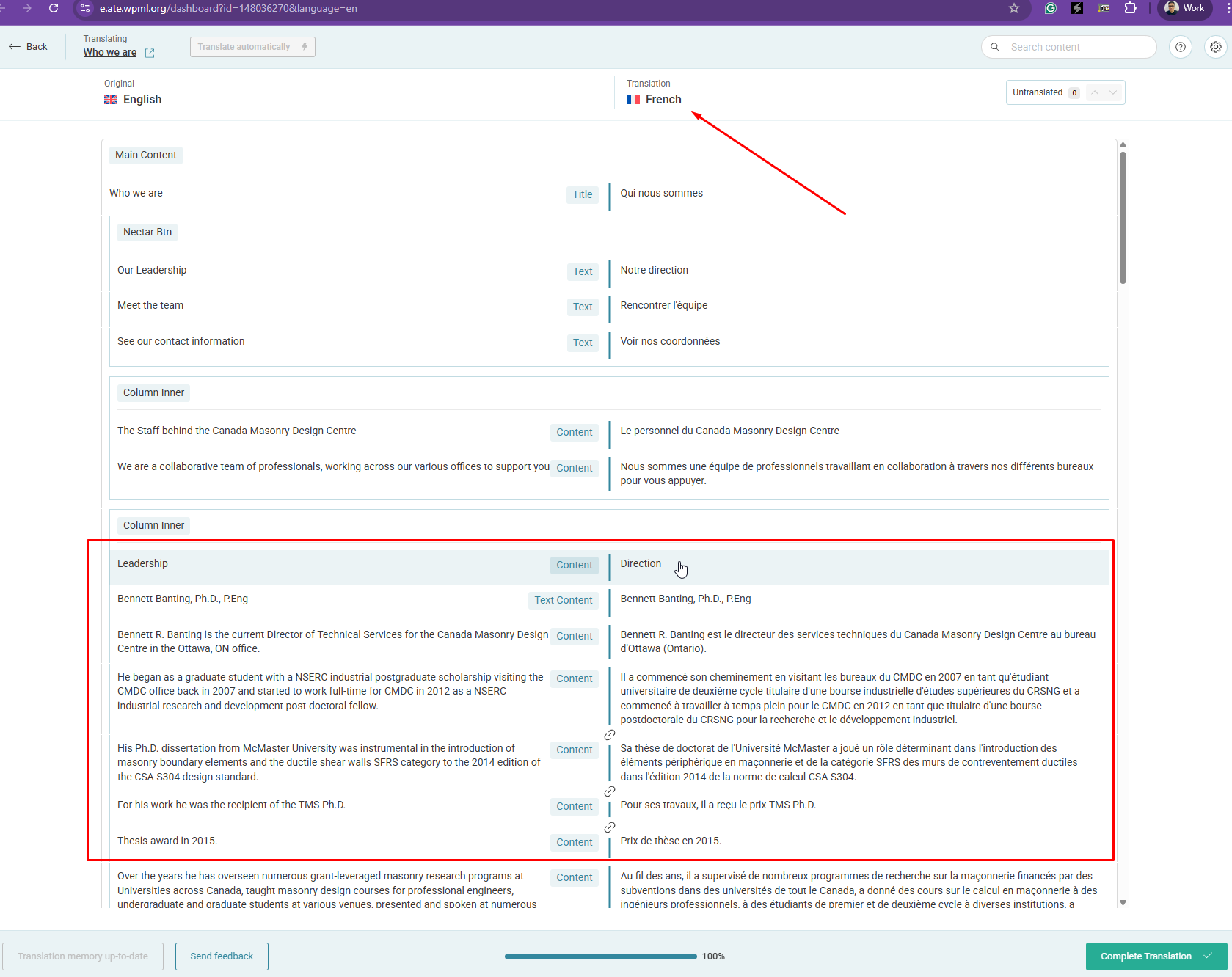Click the scrollbar down arrow

point(1123,903)
